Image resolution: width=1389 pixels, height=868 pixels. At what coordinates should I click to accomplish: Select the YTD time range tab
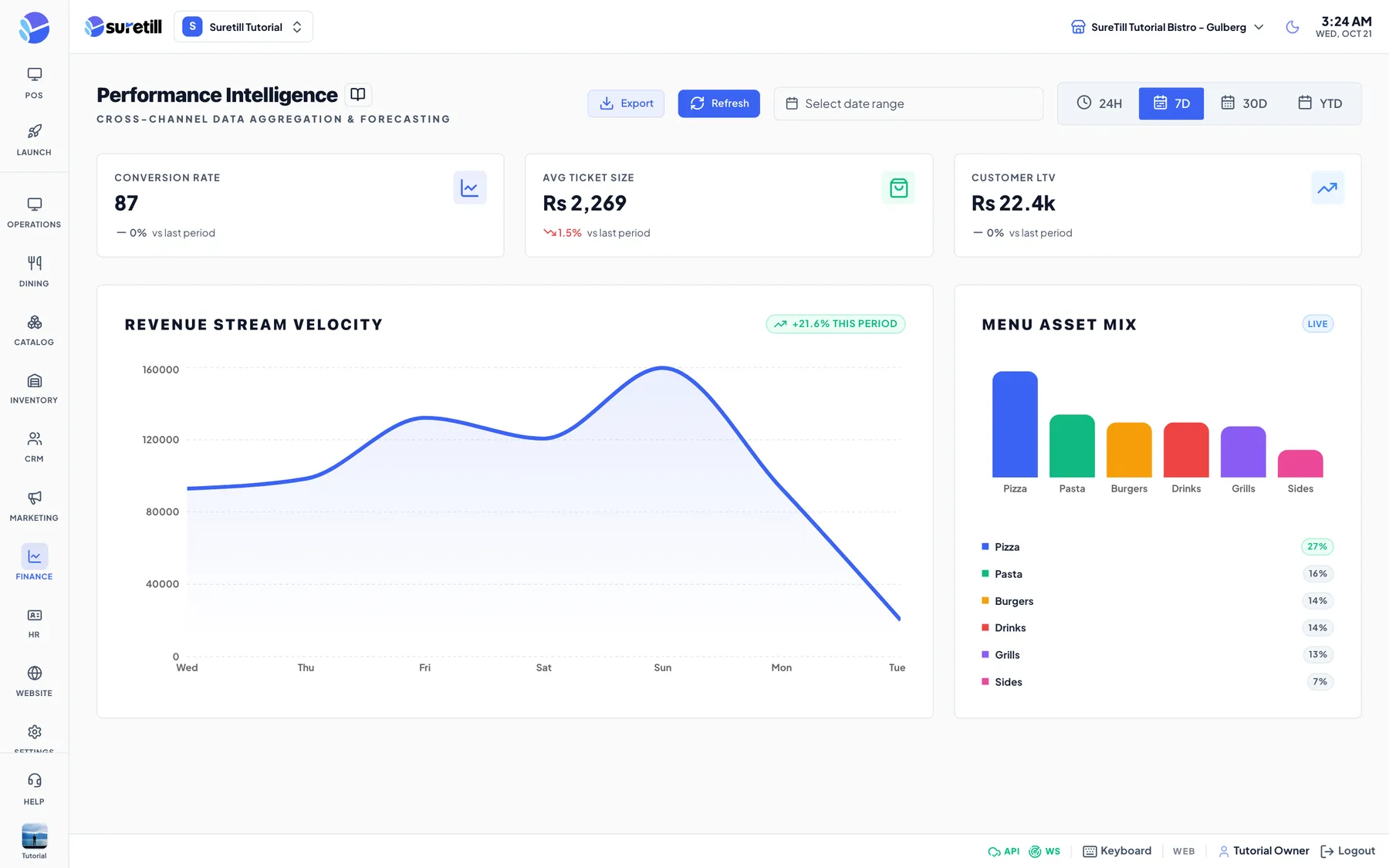[x=1320, y=103]
